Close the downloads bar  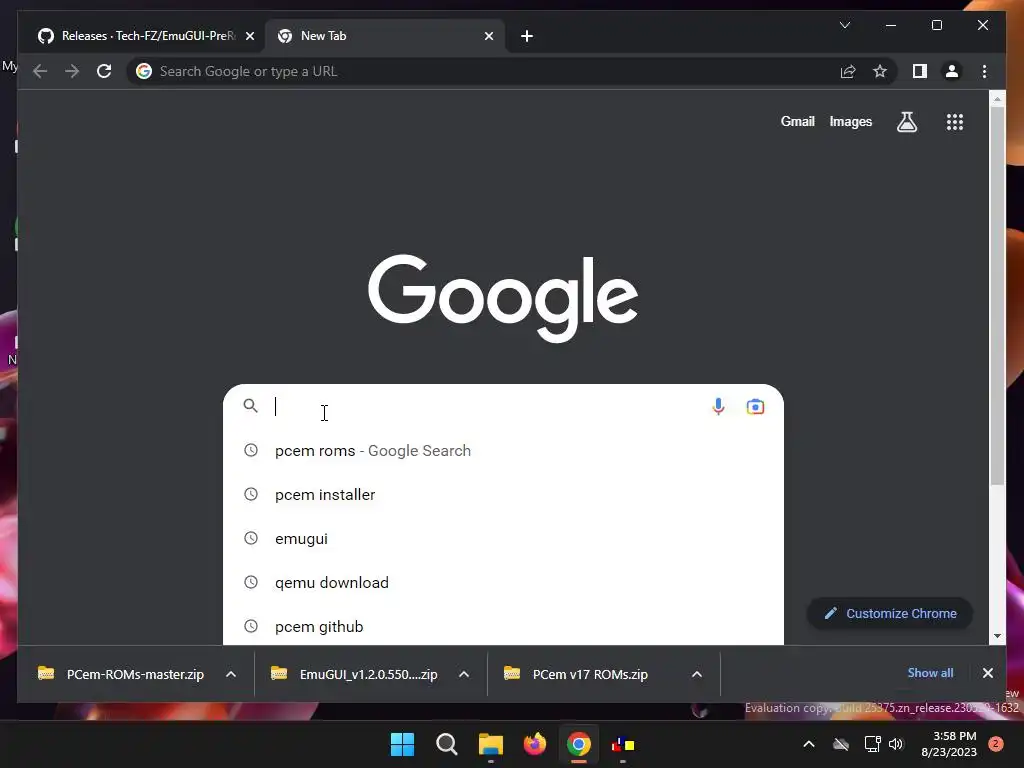tap(987, 673)
